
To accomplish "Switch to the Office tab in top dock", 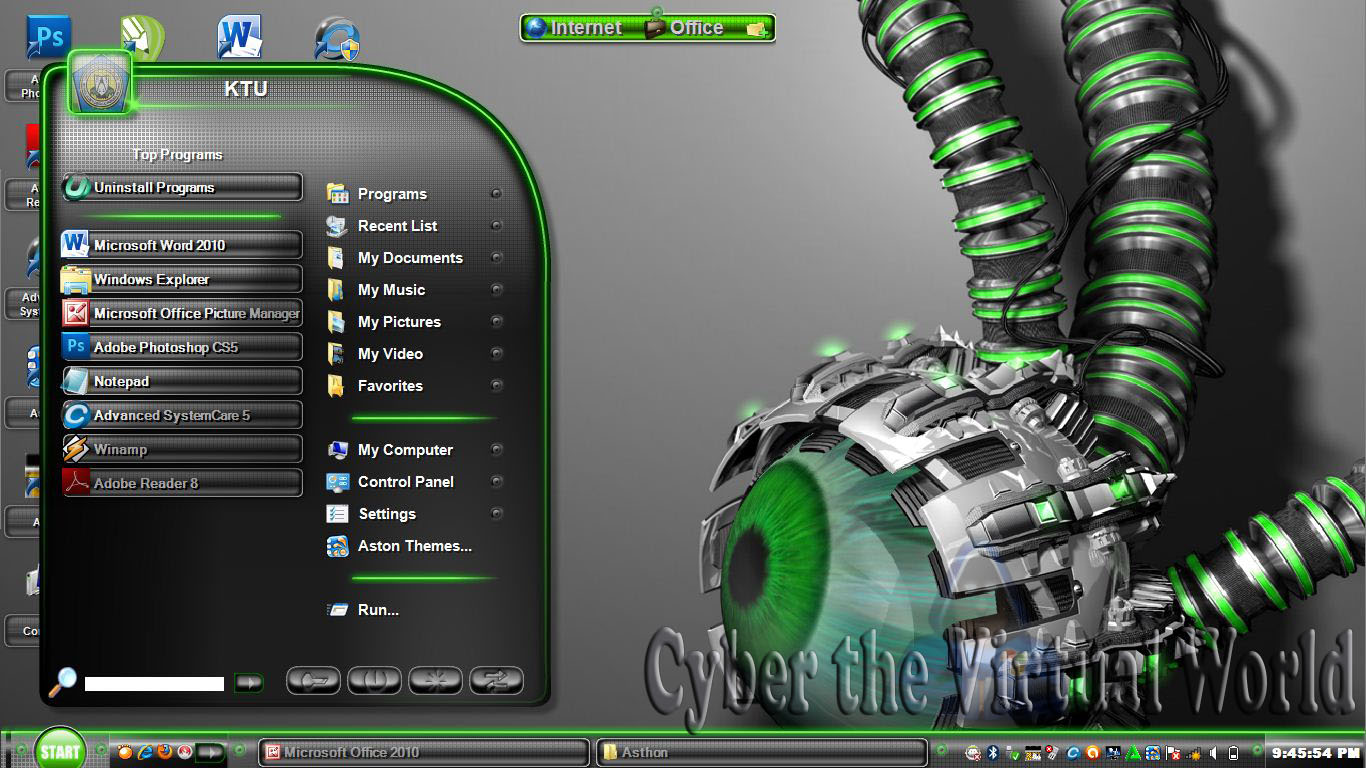I will 685,28.
